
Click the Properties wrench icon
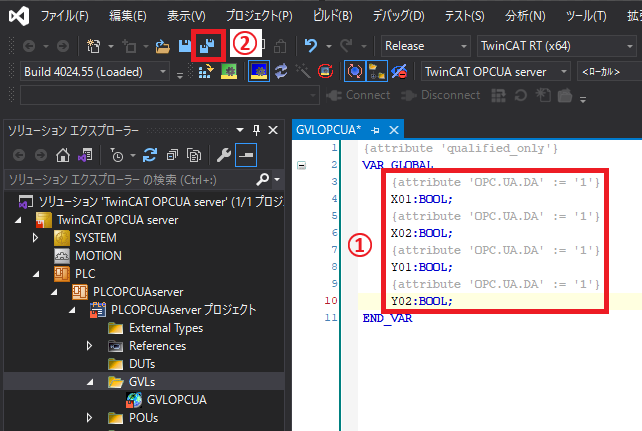224,155
